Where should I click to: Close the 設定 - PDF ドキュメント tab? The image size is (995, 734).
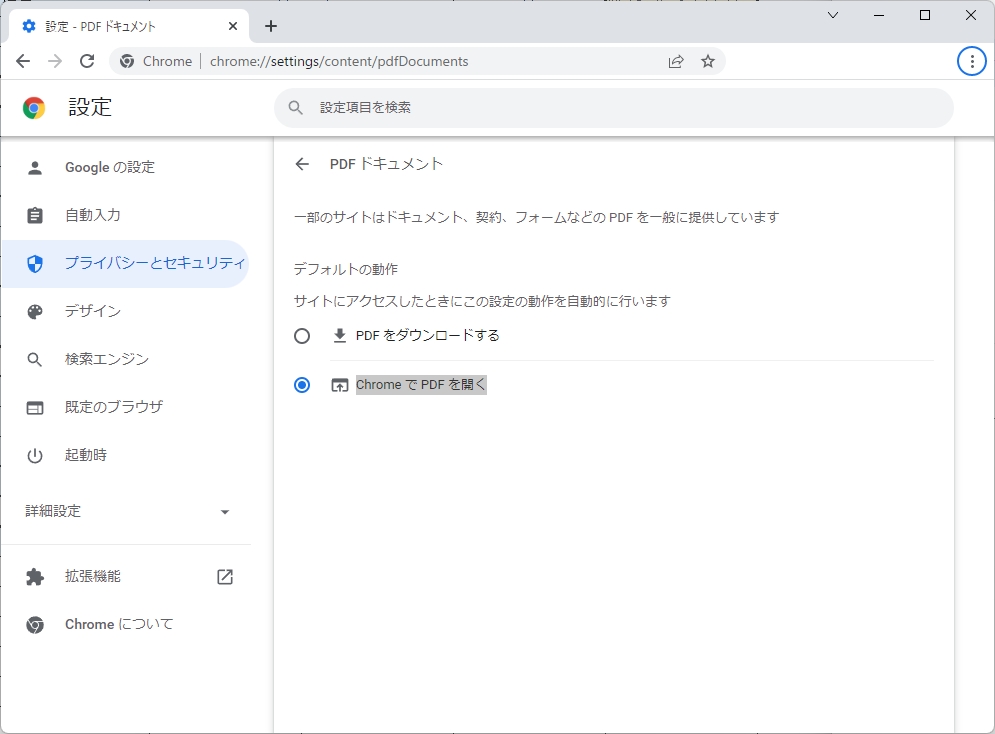point(233,26)
